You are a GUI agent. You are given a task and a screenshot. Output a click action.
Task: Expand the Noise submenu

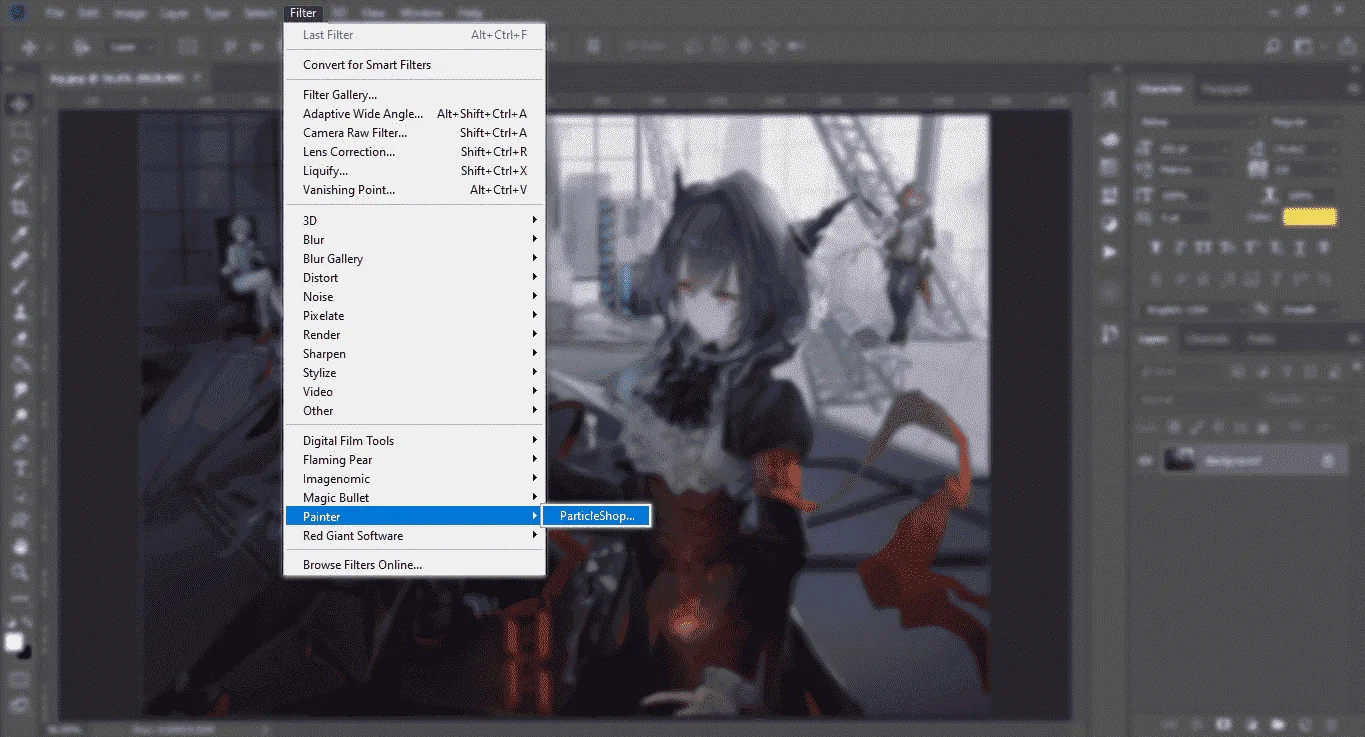click(415, 297)
